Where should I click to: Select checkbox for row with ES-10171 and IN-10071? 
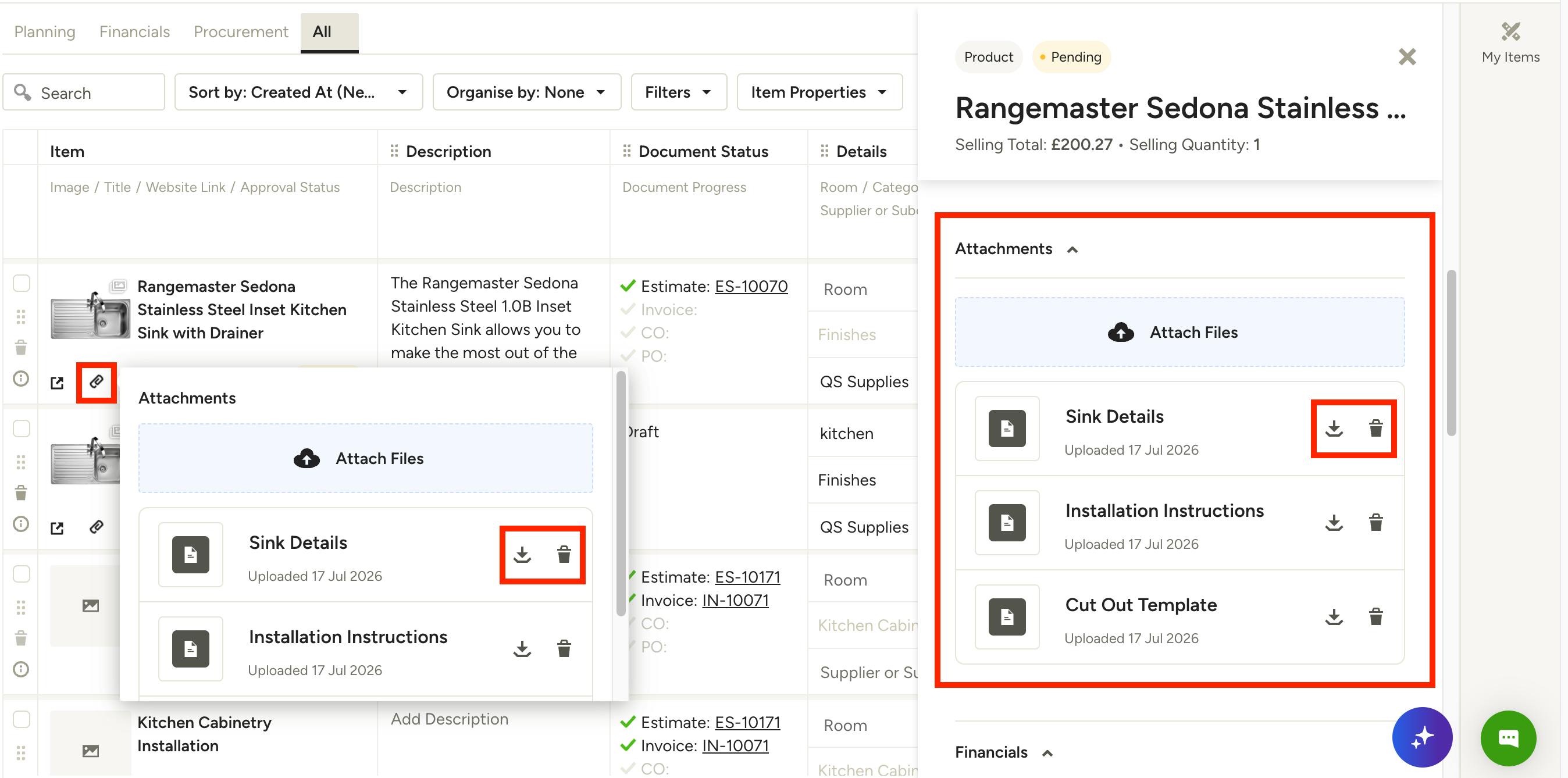click(x=22, y=574)
